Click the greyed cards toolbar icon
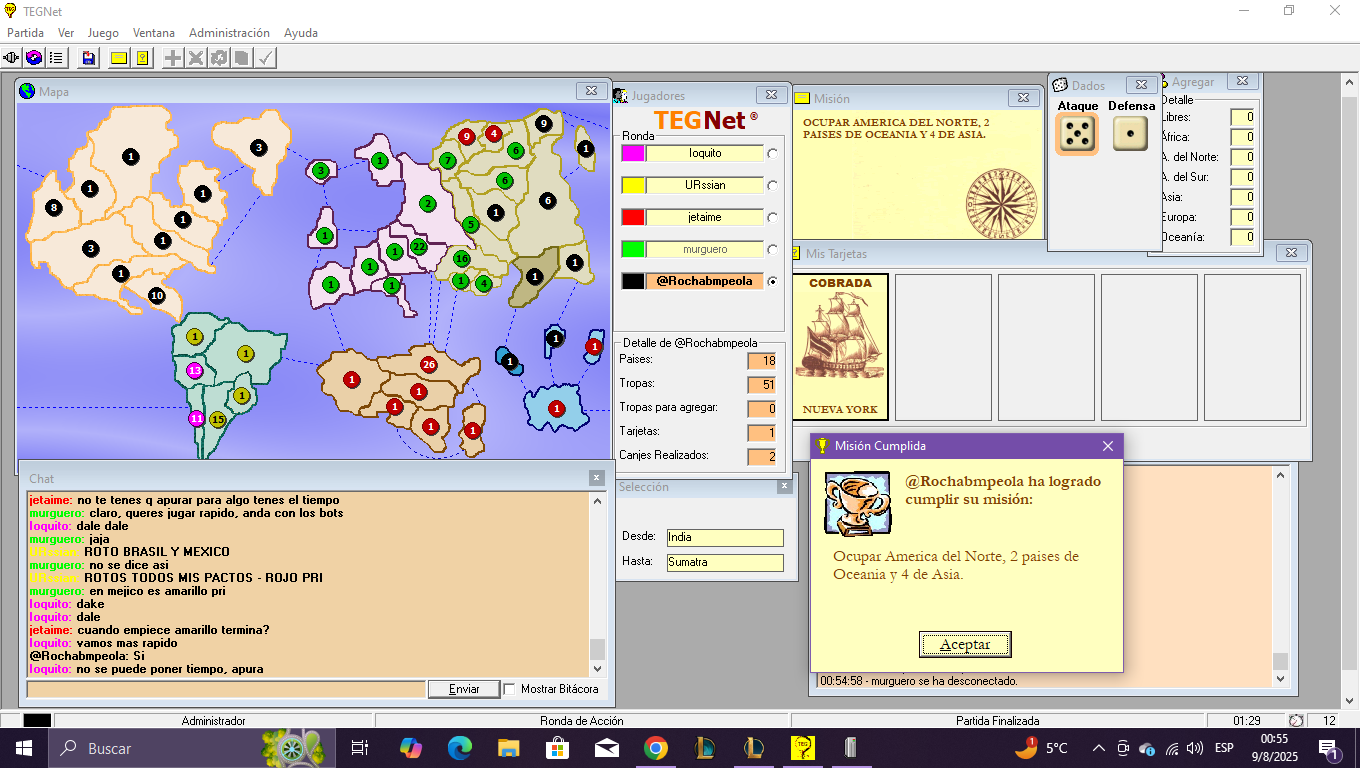The image size is (1360, 768). pos(242,58)
